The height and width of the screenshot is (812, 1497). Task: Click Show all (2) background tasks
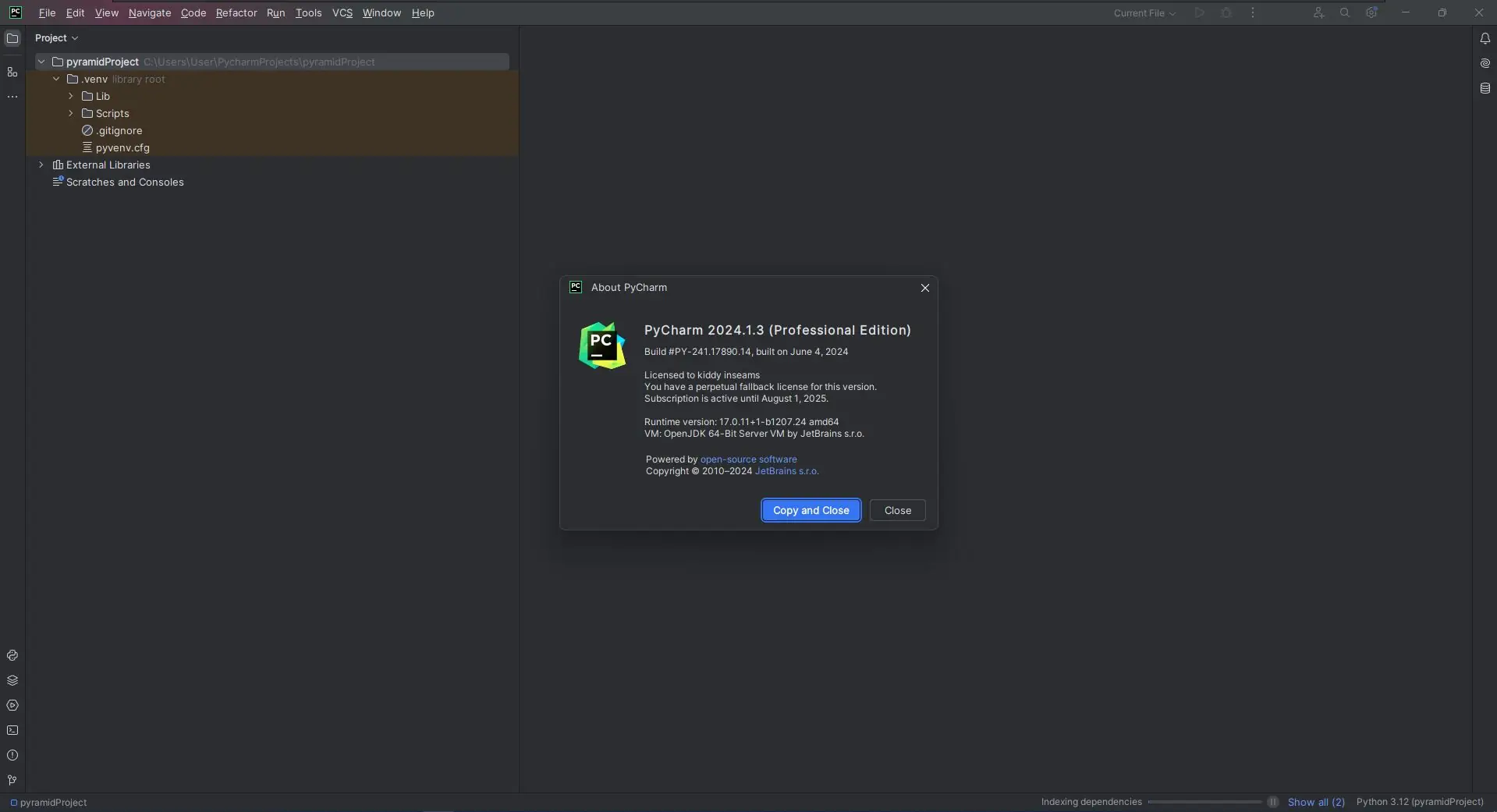[1316, 802]
